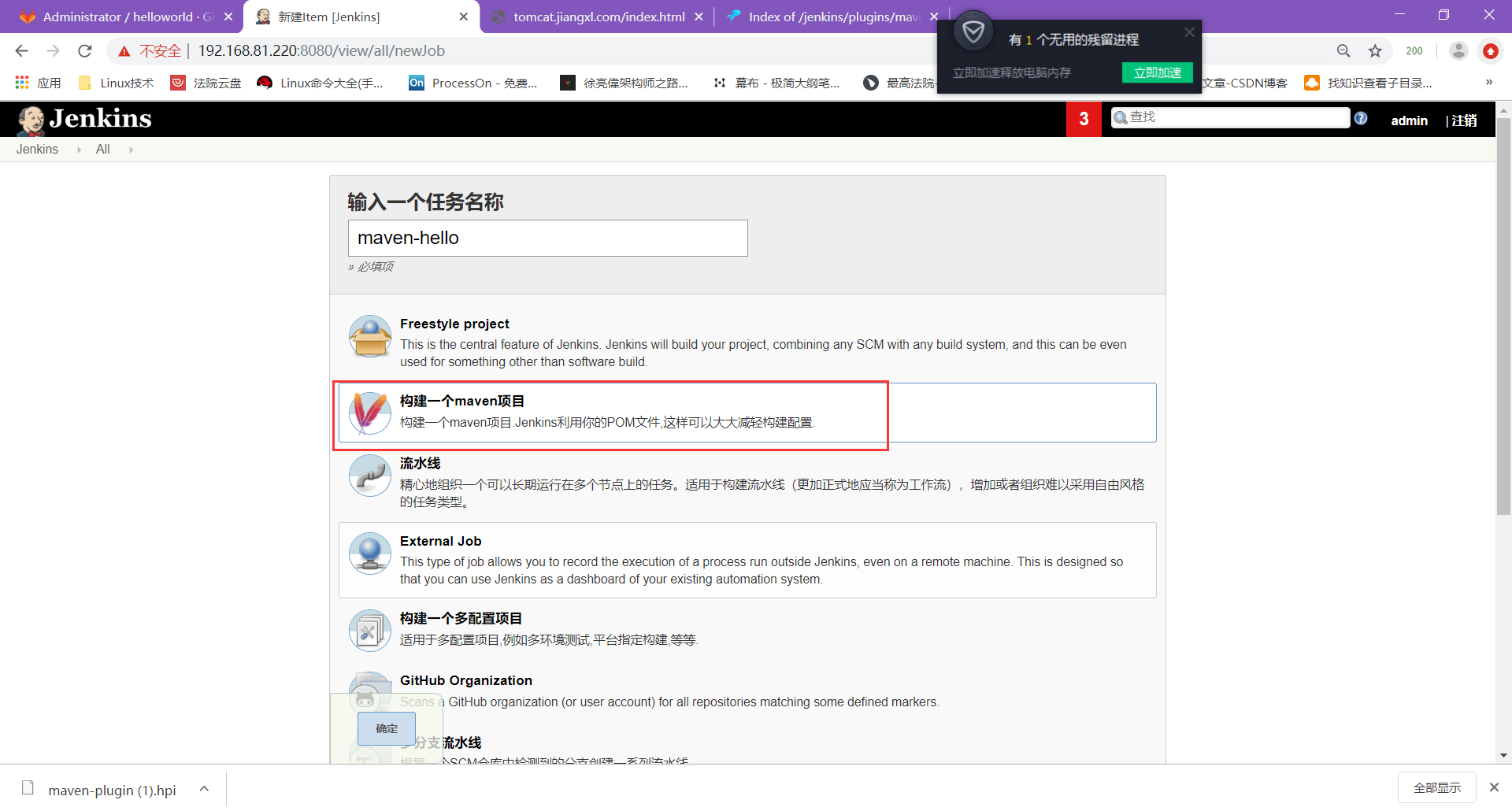Click the External Job globe icon
Image resolution: width=1512 pixels, height=811 pixels.
(369, 553)
